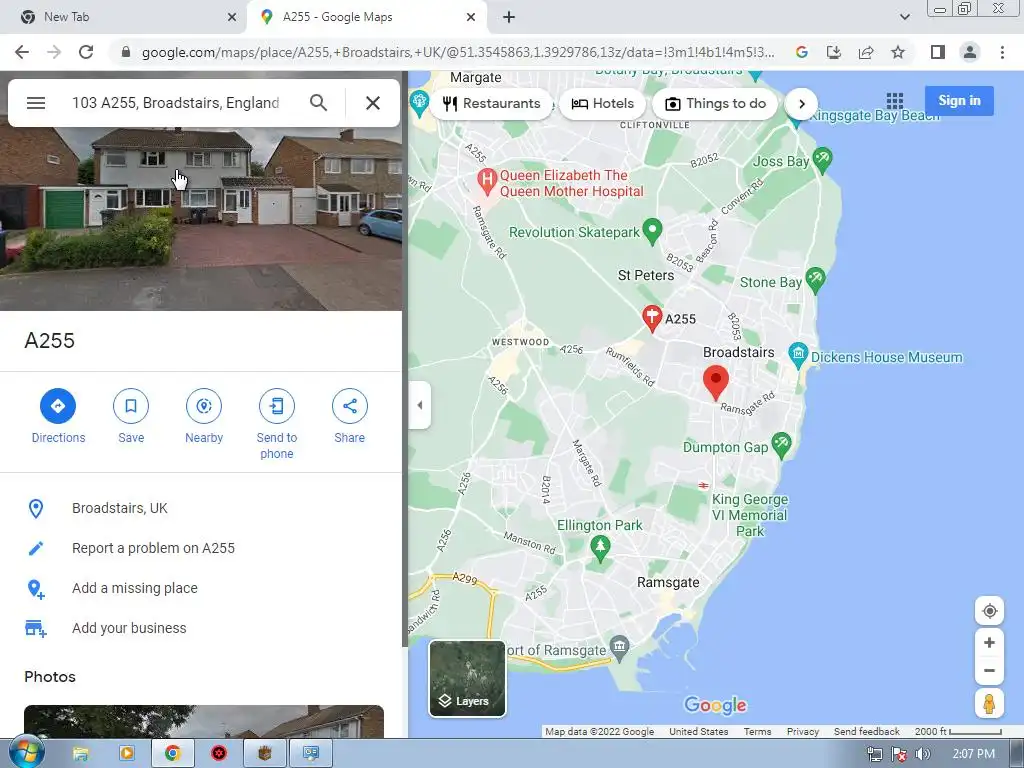1024x768 pixels.
Task: Select Stone Bay beach marker
Action: pos(815,280)
